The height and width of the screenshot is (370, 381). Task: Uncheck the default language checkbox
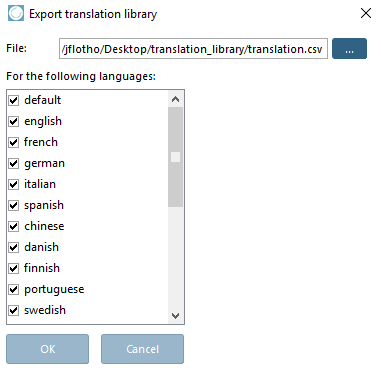click(x=13, y=100)
